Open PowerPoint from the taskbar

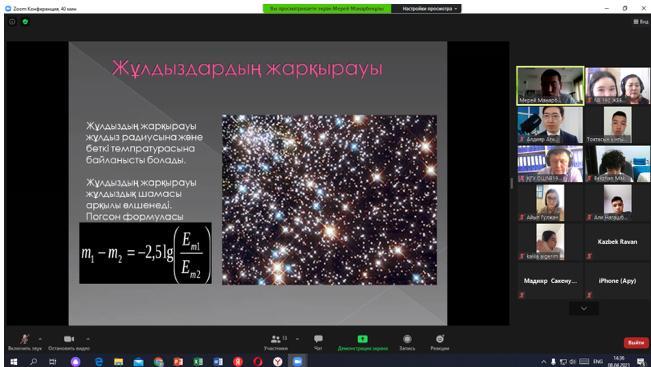click(178, 362)
